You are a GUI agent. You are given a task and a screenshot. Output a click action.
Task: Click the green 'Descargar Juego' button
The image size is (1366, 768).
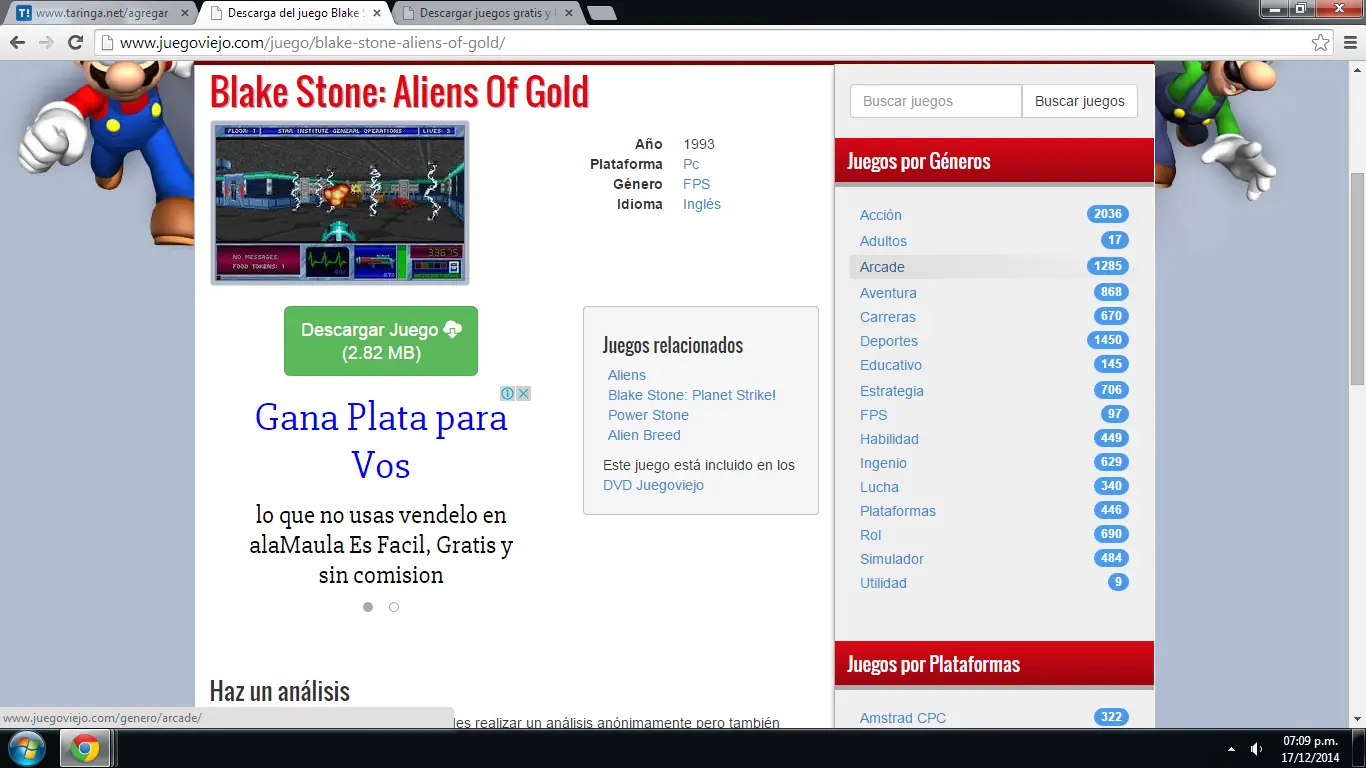click(381, 341)
